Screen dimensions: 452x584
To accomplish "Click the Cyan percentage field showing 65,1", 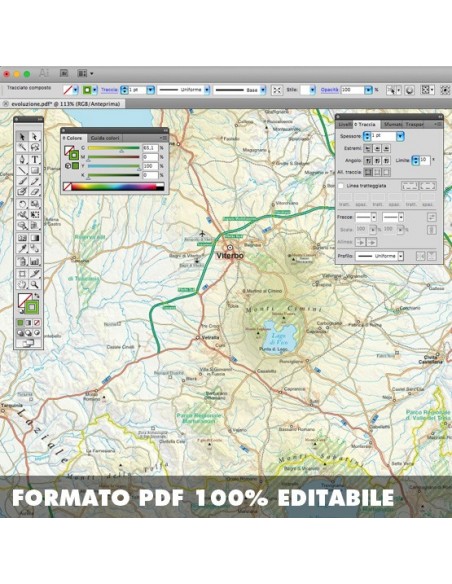I will tap(150, 148).
